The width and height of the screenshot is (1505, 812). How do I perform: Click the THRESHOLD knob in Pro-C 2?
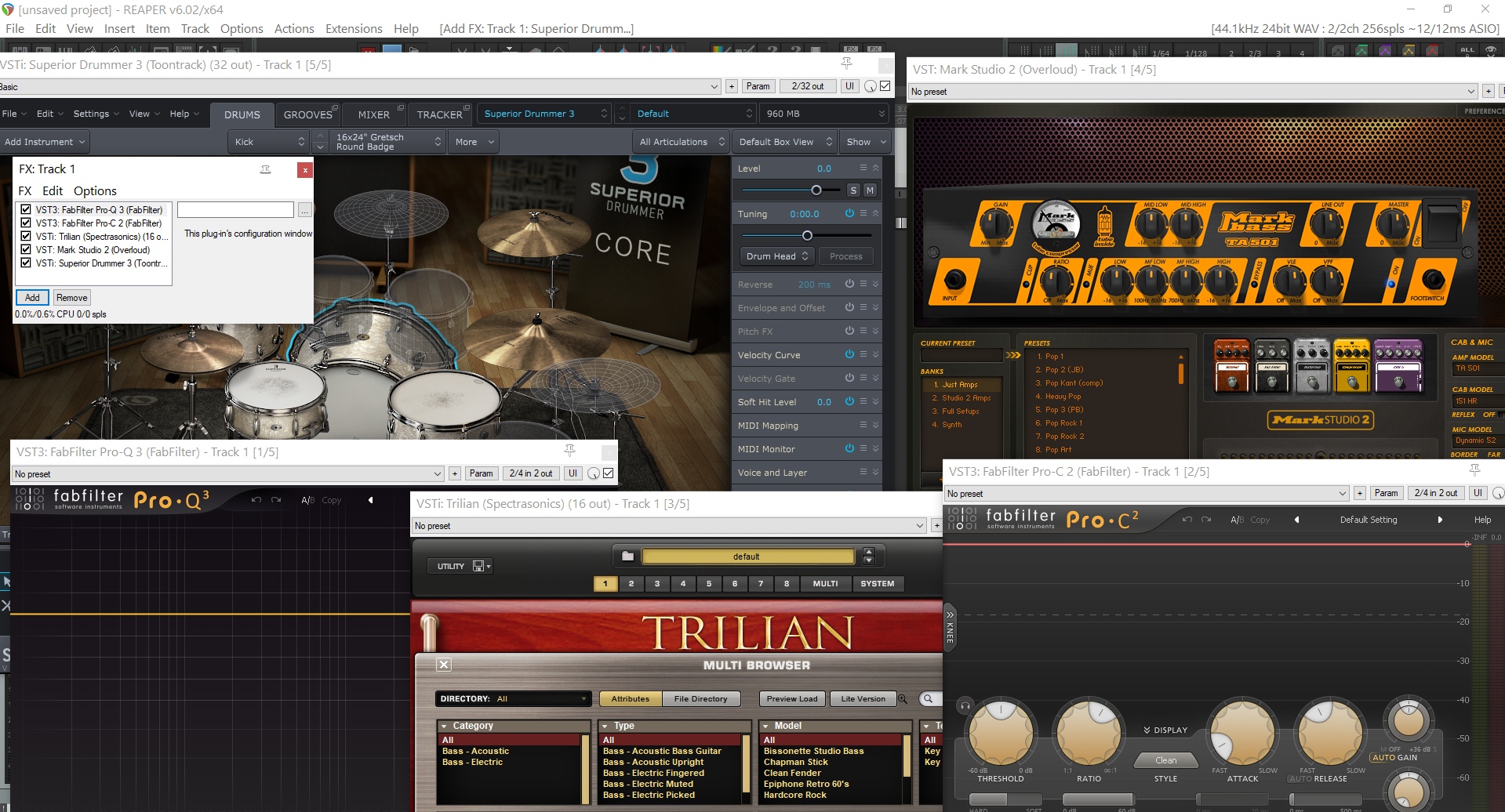point(1001,732)
